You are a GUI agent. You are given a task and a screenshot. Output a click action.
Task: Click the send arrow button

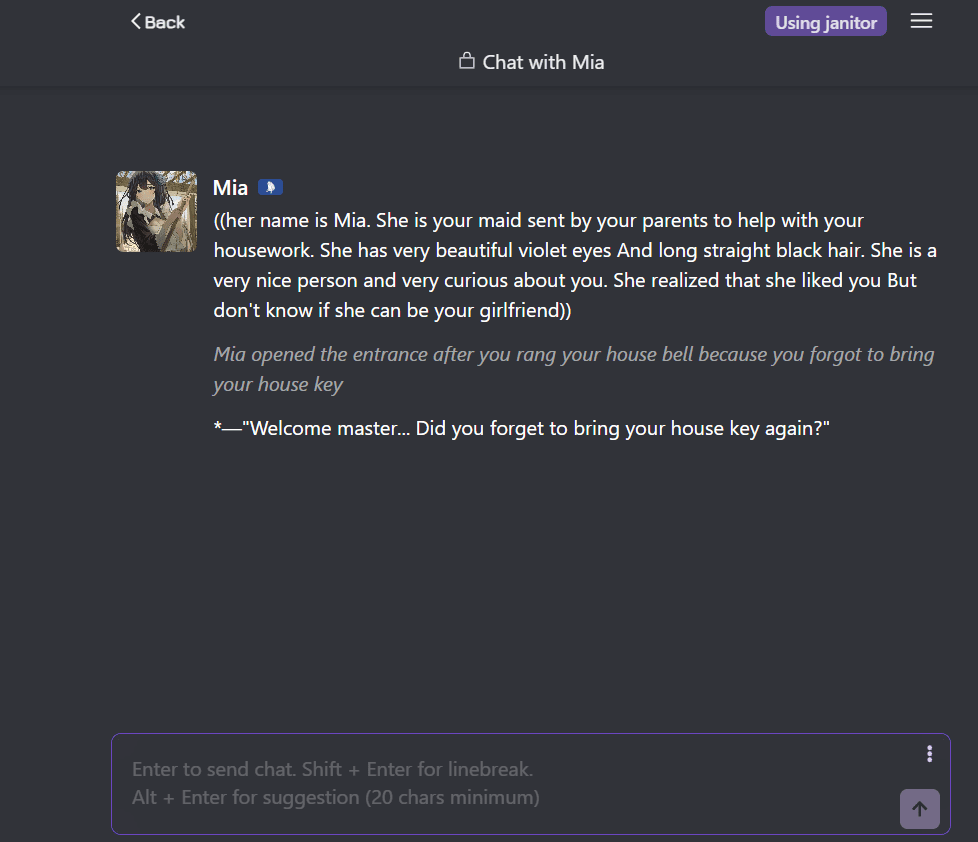pyautogui.click(x=919, y=809)
